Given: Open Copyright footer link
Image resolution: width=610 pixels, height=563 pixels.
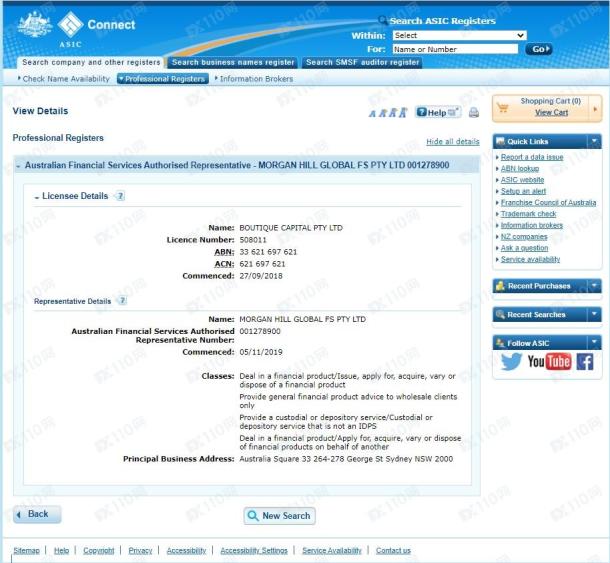Looking at the screenshot, I should pos(99,551).
